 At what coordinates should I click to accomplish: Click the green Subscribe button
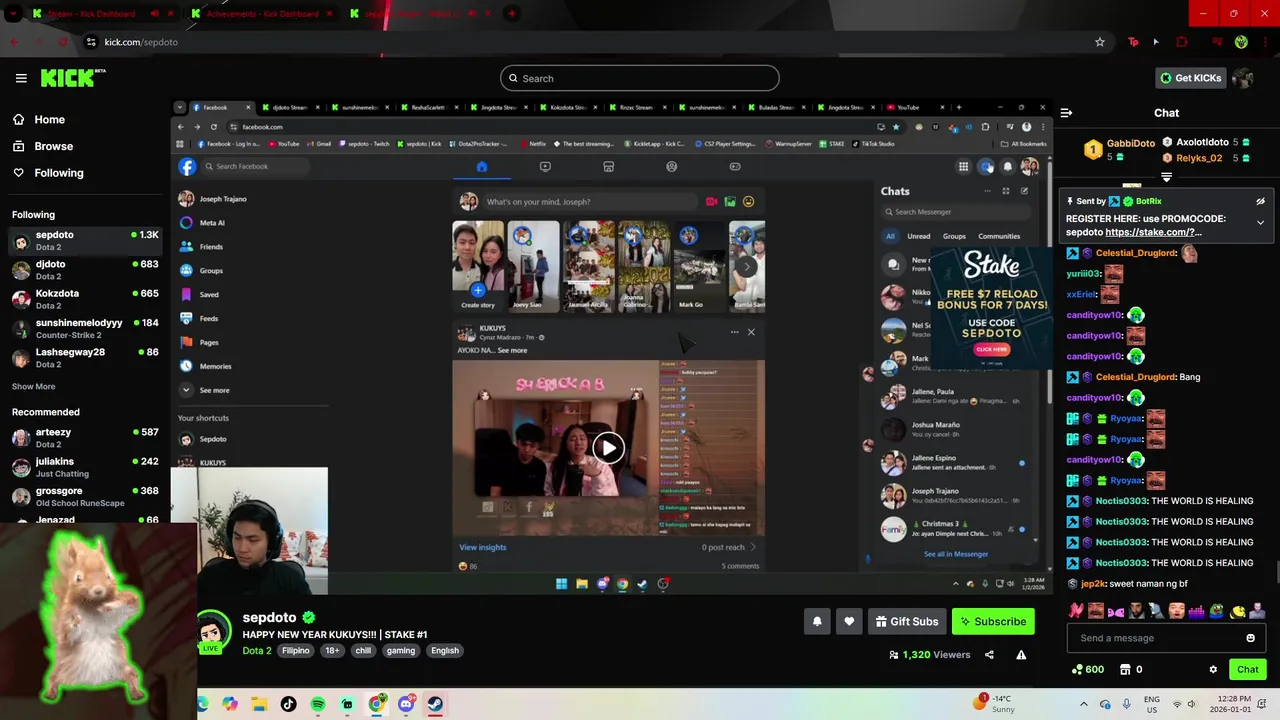(993, 621)
